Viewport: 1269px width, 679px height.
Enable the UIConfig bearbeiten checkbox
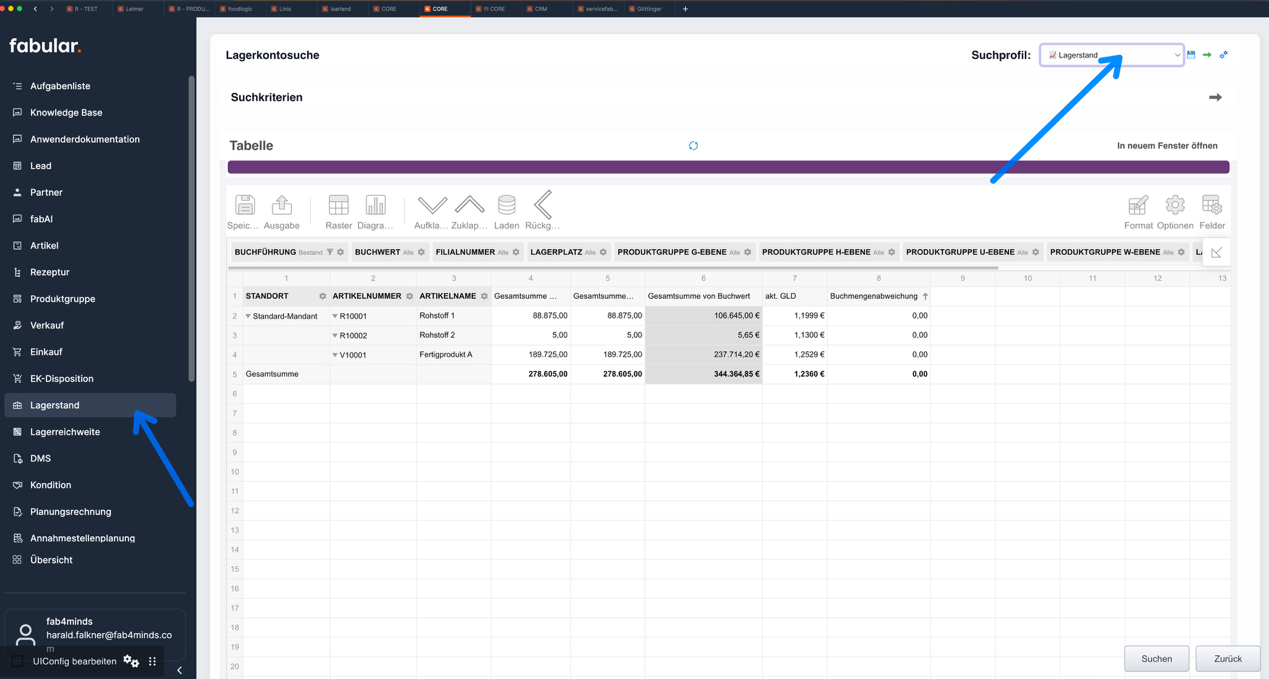pyautogui.click(x=17, y=661)
